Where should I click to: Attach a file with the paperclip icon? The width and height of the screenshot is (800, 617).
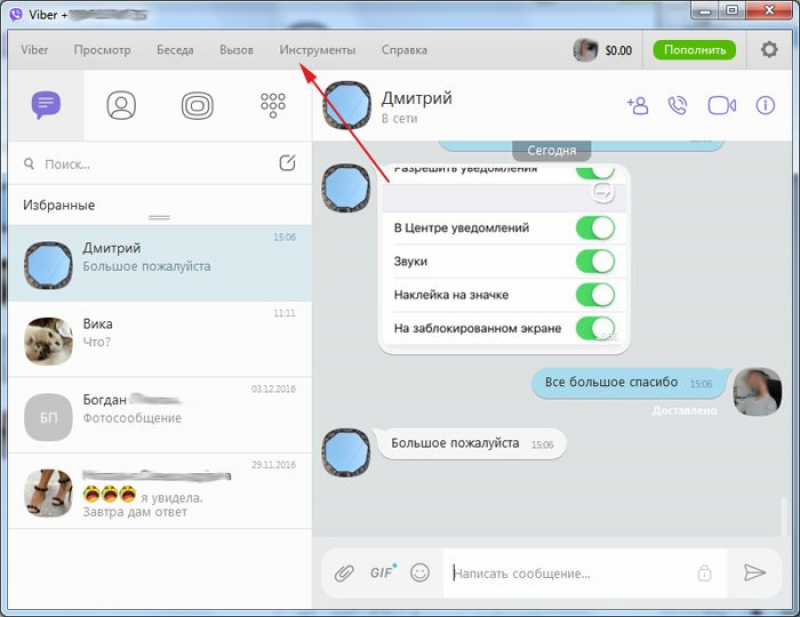coord(348,572)
